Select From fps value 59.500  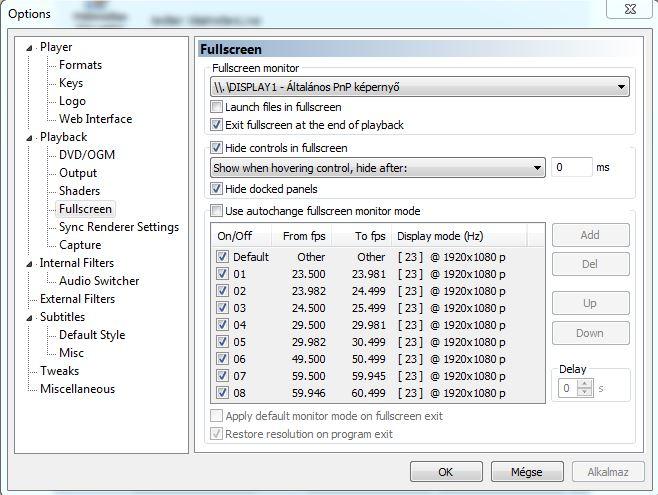point(308,376)
